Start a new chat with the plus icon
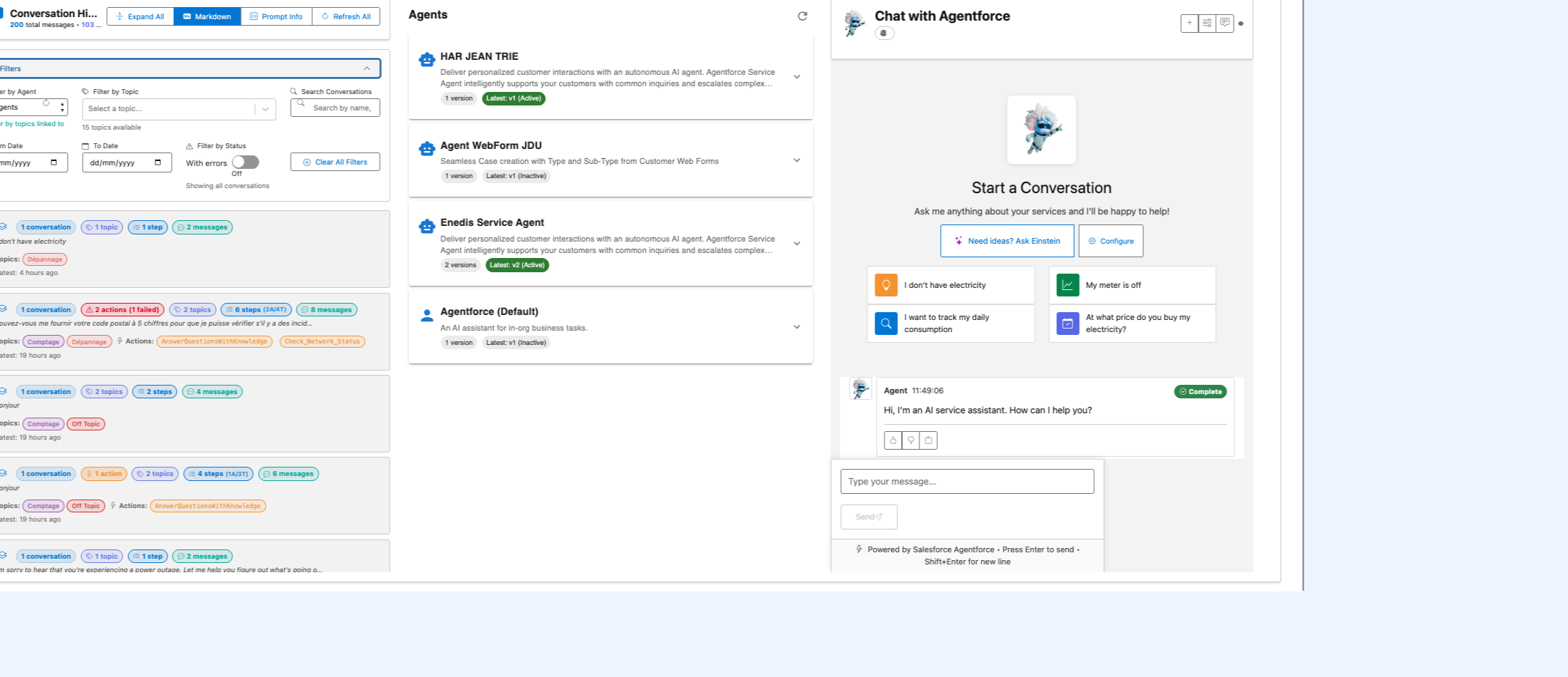The width and height of the screenshot is (1568, 677). [1189, 23]
